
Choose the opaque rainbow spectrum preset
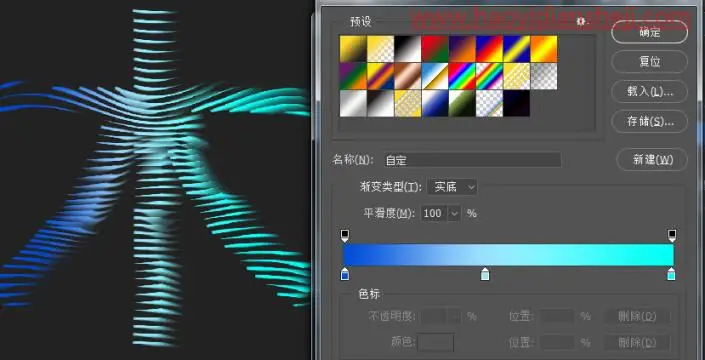[x=462, y=76]
